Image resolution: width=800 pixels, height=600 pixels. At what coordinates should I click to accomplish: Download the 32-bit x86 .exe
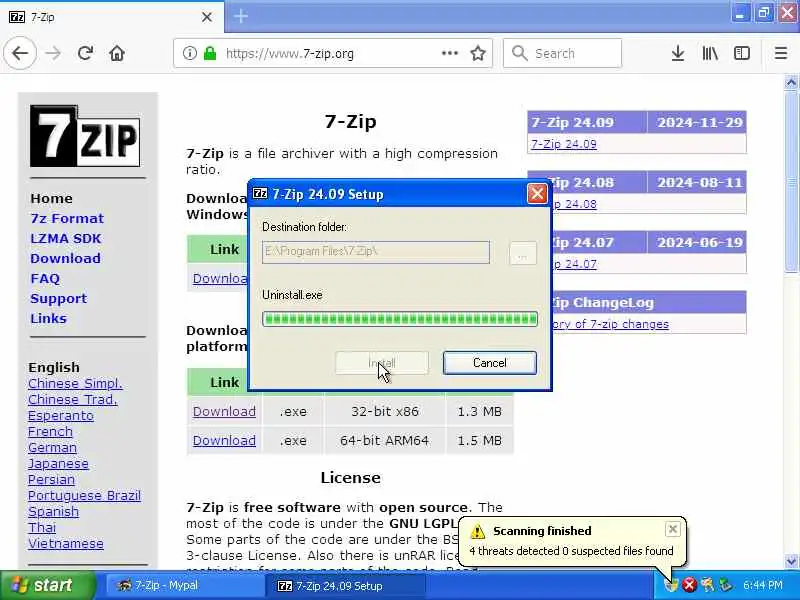224,411
